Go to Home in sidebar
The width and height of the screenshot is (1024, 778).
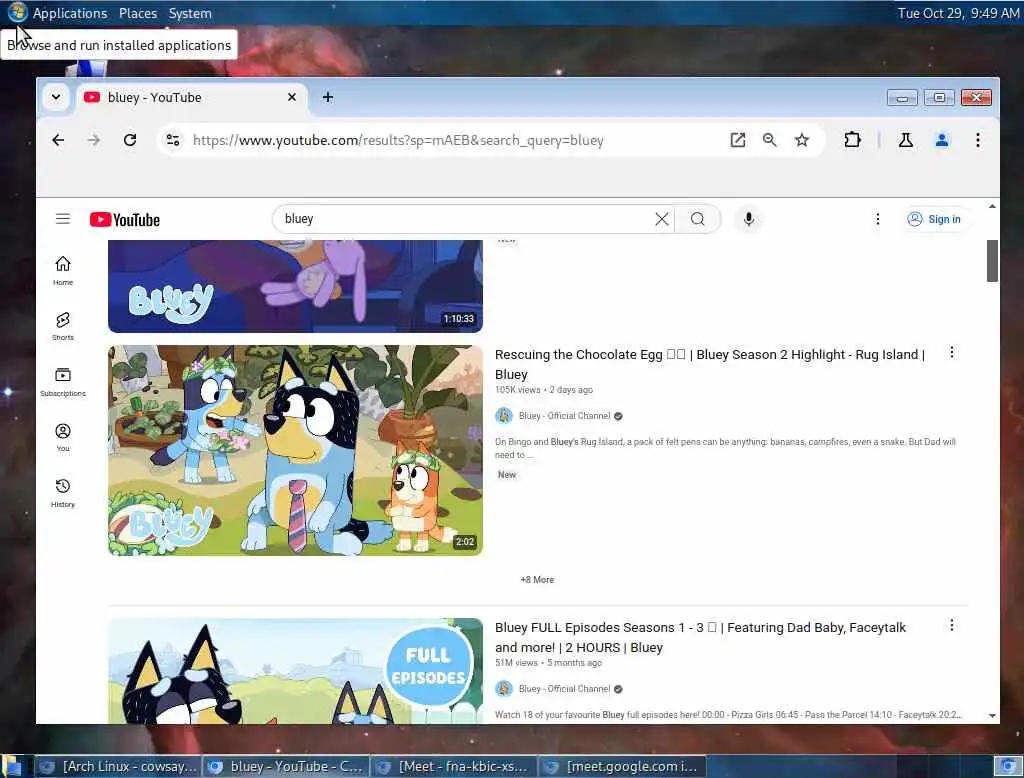click(x=63, y=270)
